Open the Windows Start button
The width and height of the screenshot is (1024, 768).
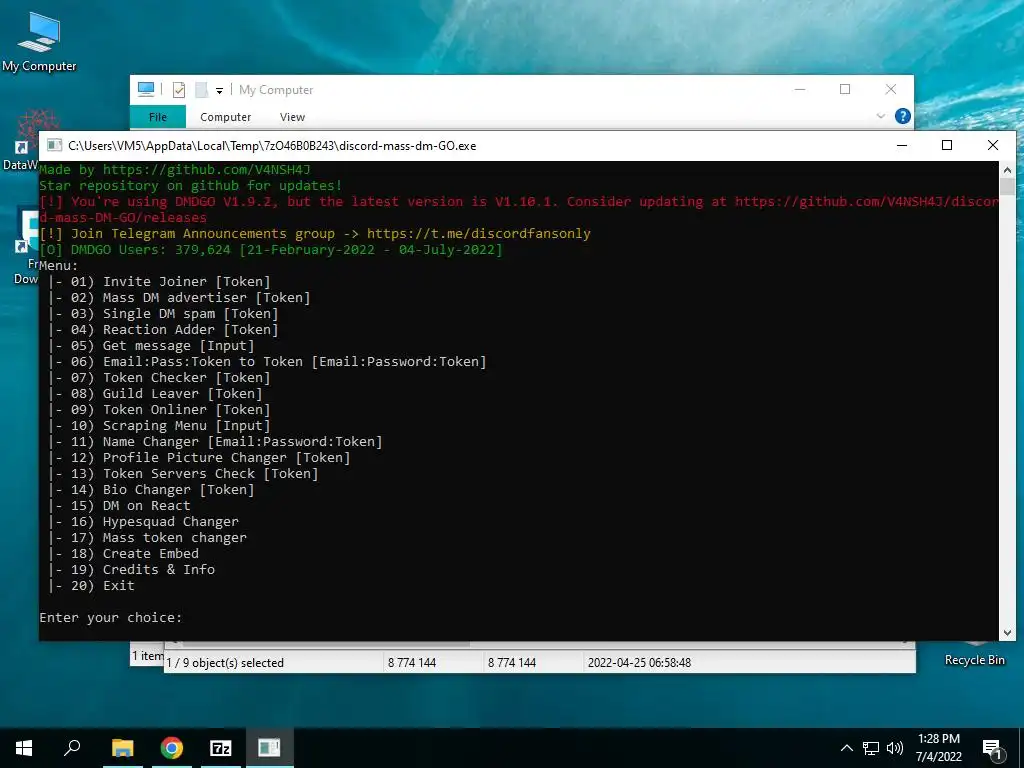(x=24, y=748)
